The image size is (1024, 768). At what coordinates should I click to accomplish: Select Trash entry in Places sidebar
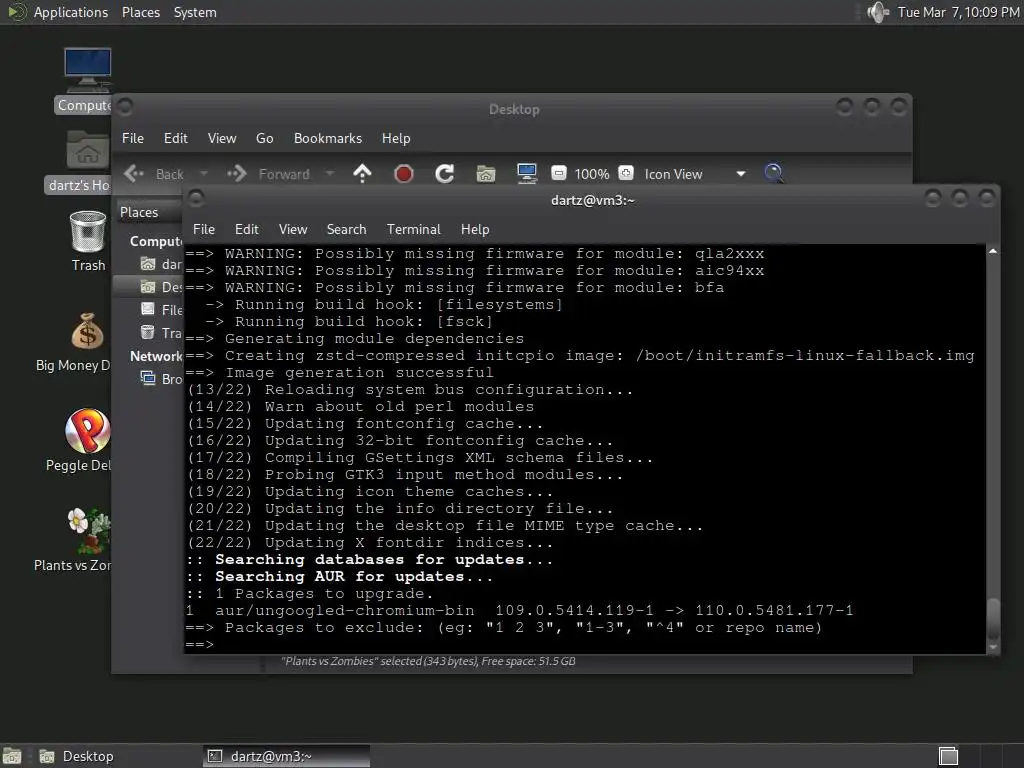point(161,333)
